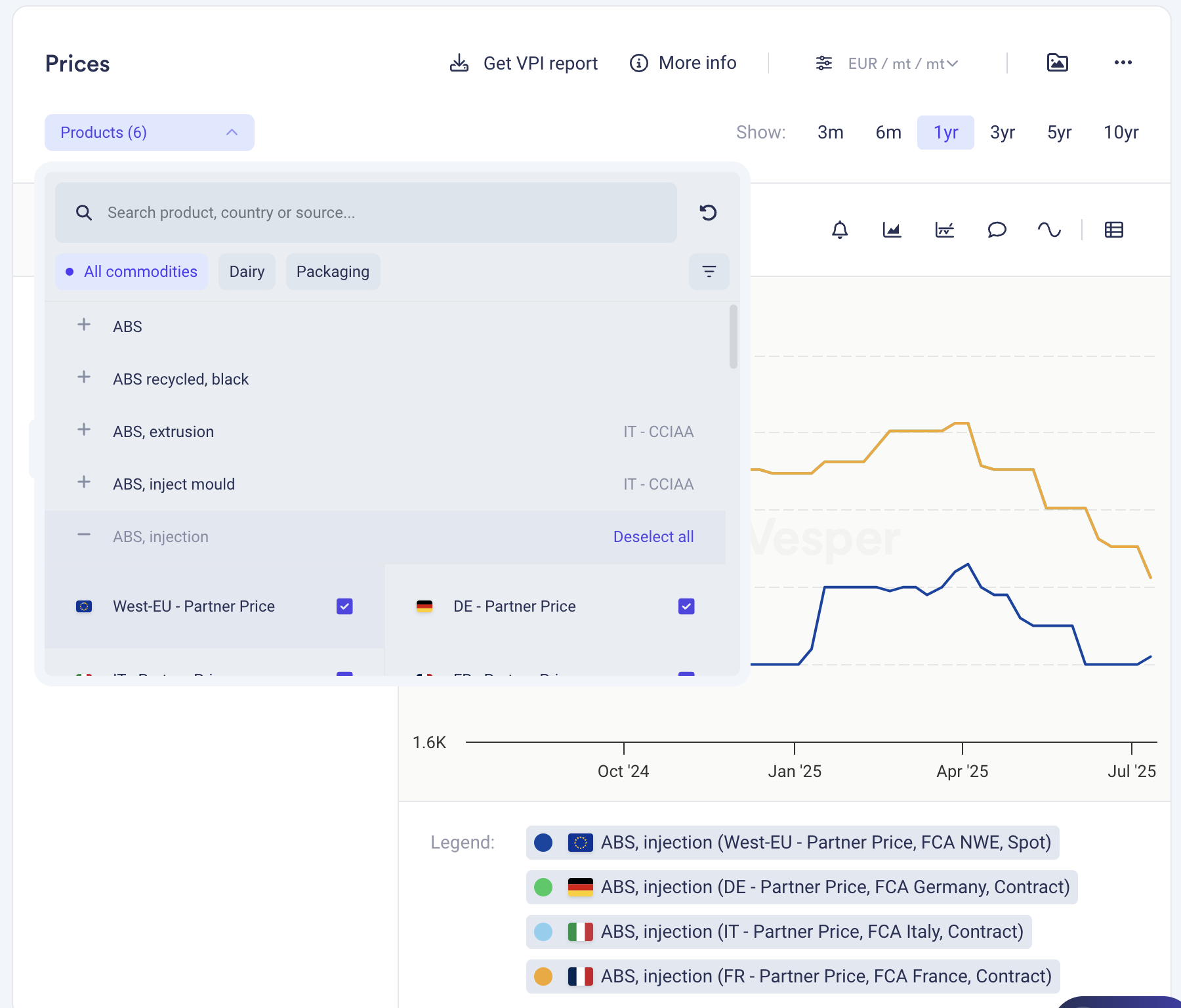Click Deselect all for ABS, injection
The width and height of the screenshot is (1181, 1008).
pos(653,537)
